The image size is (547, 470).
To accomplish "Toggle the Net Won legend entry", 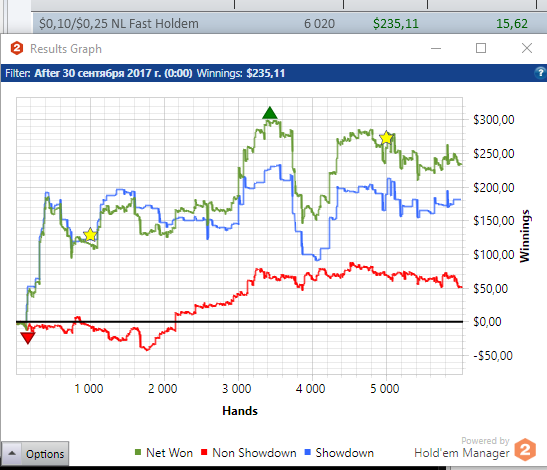I will click(164, 453).
